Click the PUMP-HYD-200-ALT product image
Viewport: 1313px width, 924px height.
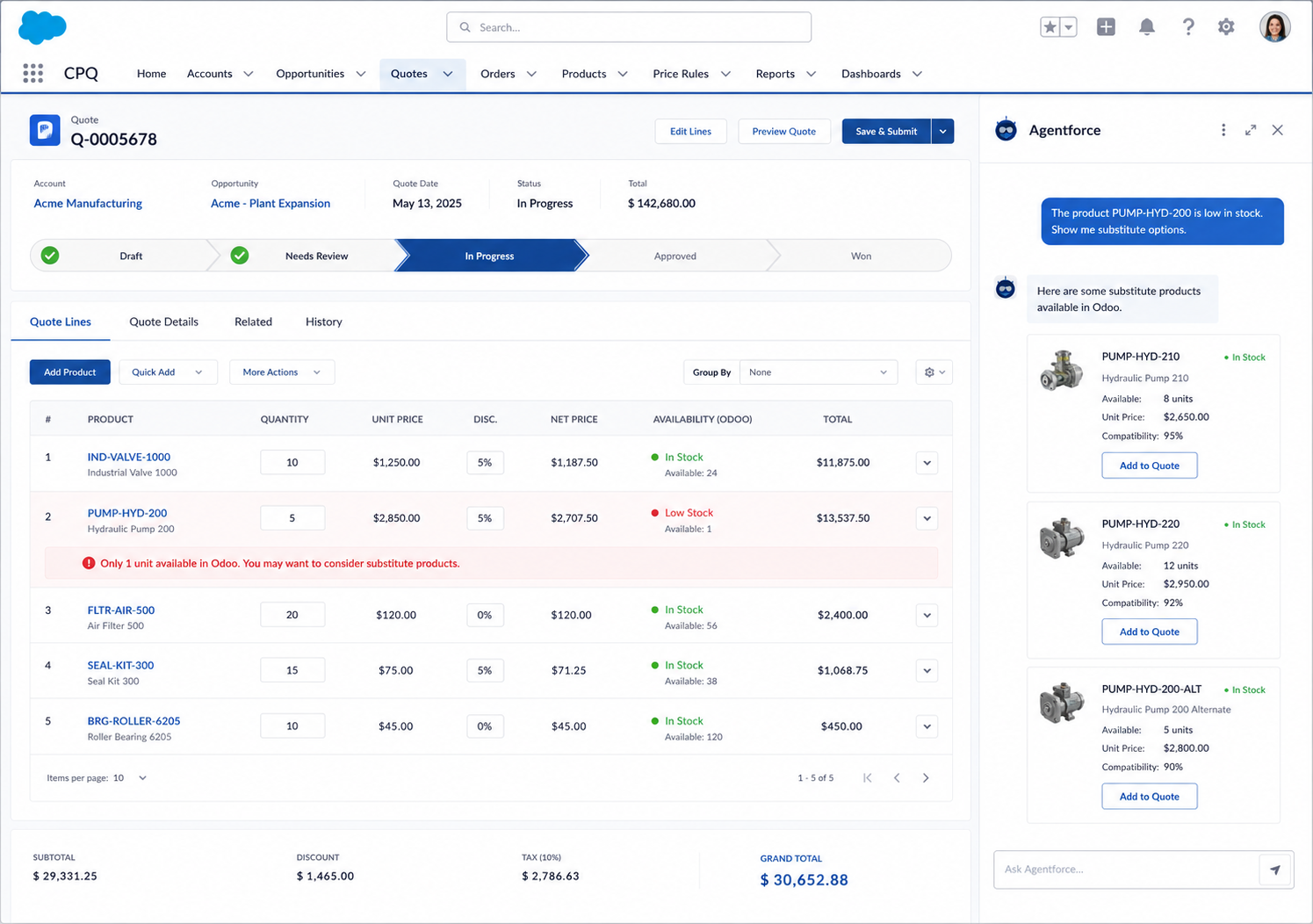[x=1062, y=702]
